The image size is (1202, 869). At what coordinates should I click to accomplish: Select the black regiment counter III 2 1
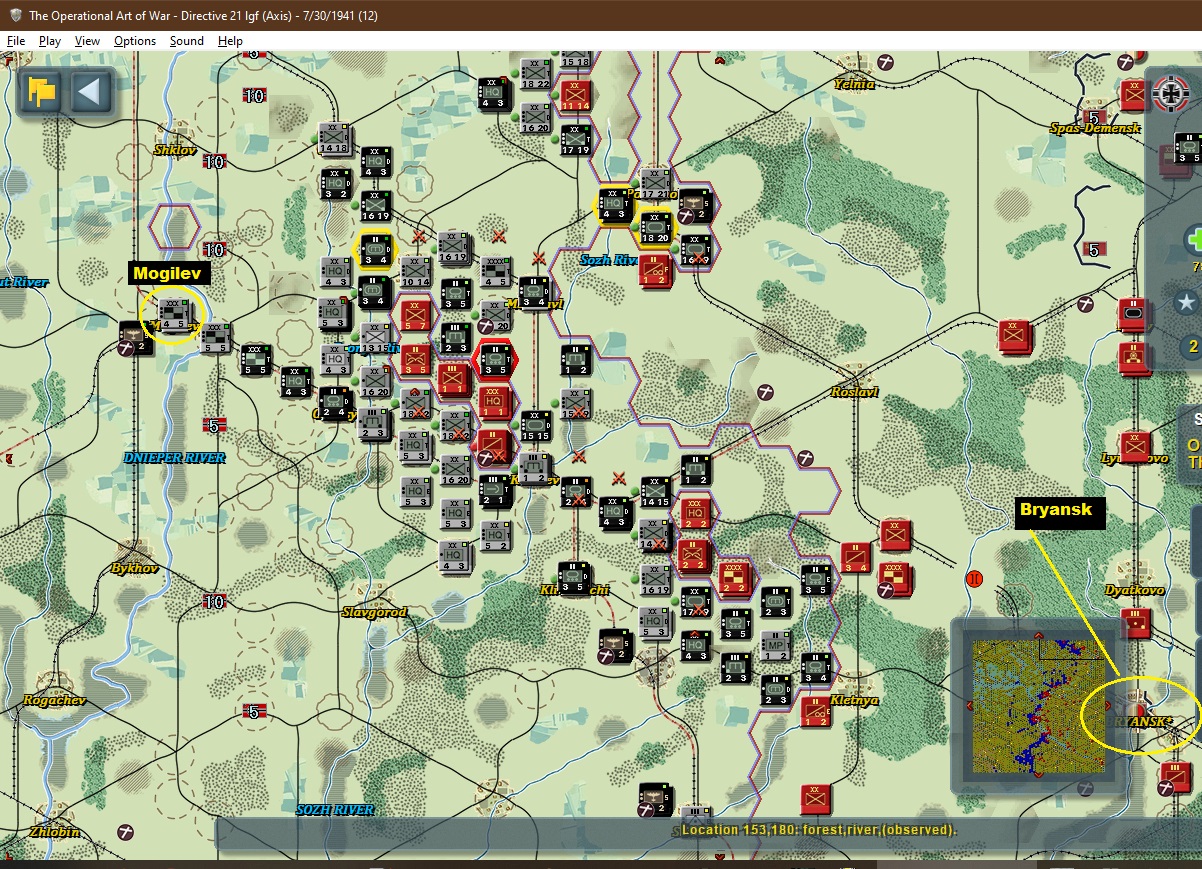click(495, 491)
